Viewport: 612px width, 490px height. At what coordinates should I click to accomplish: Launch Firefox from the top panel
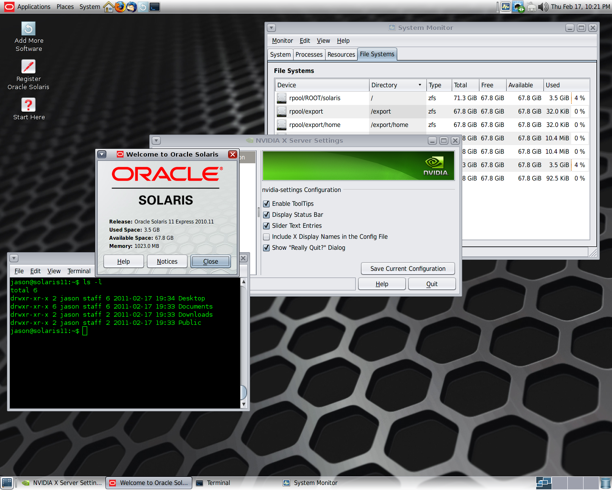pos(120,7)
